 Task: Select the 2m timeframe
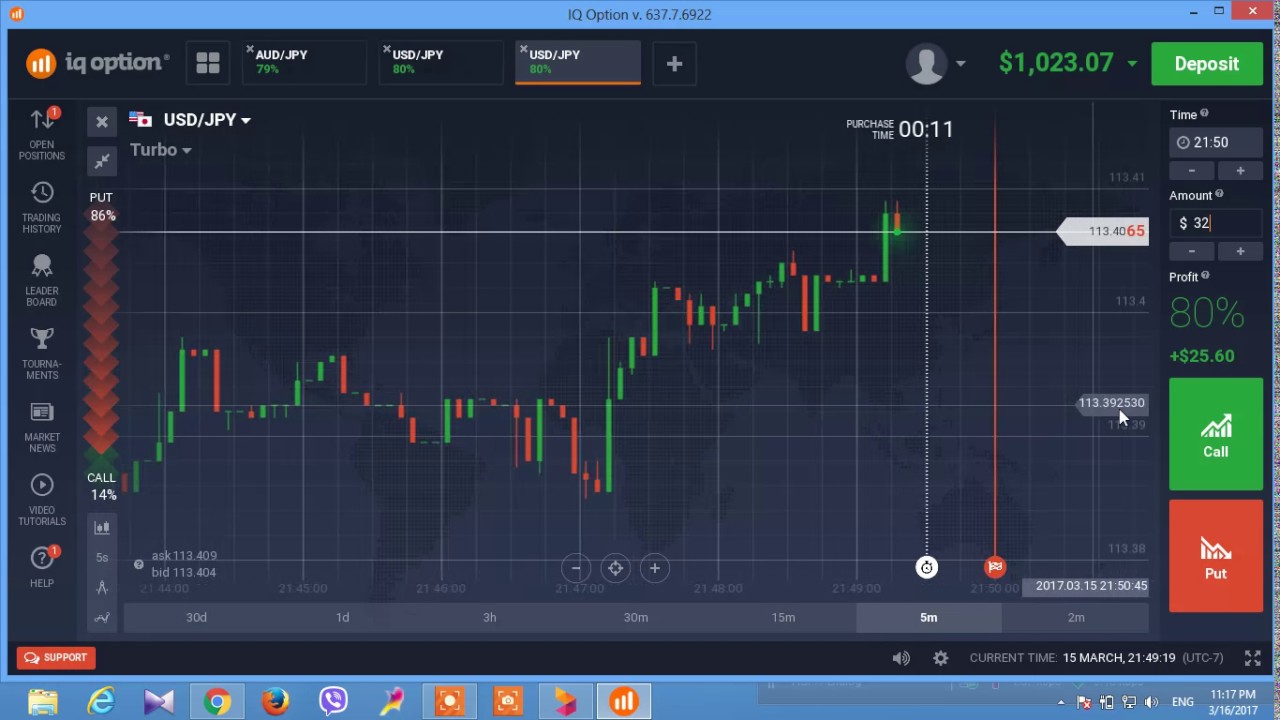pyautogui.click(x=1076, y=618)
